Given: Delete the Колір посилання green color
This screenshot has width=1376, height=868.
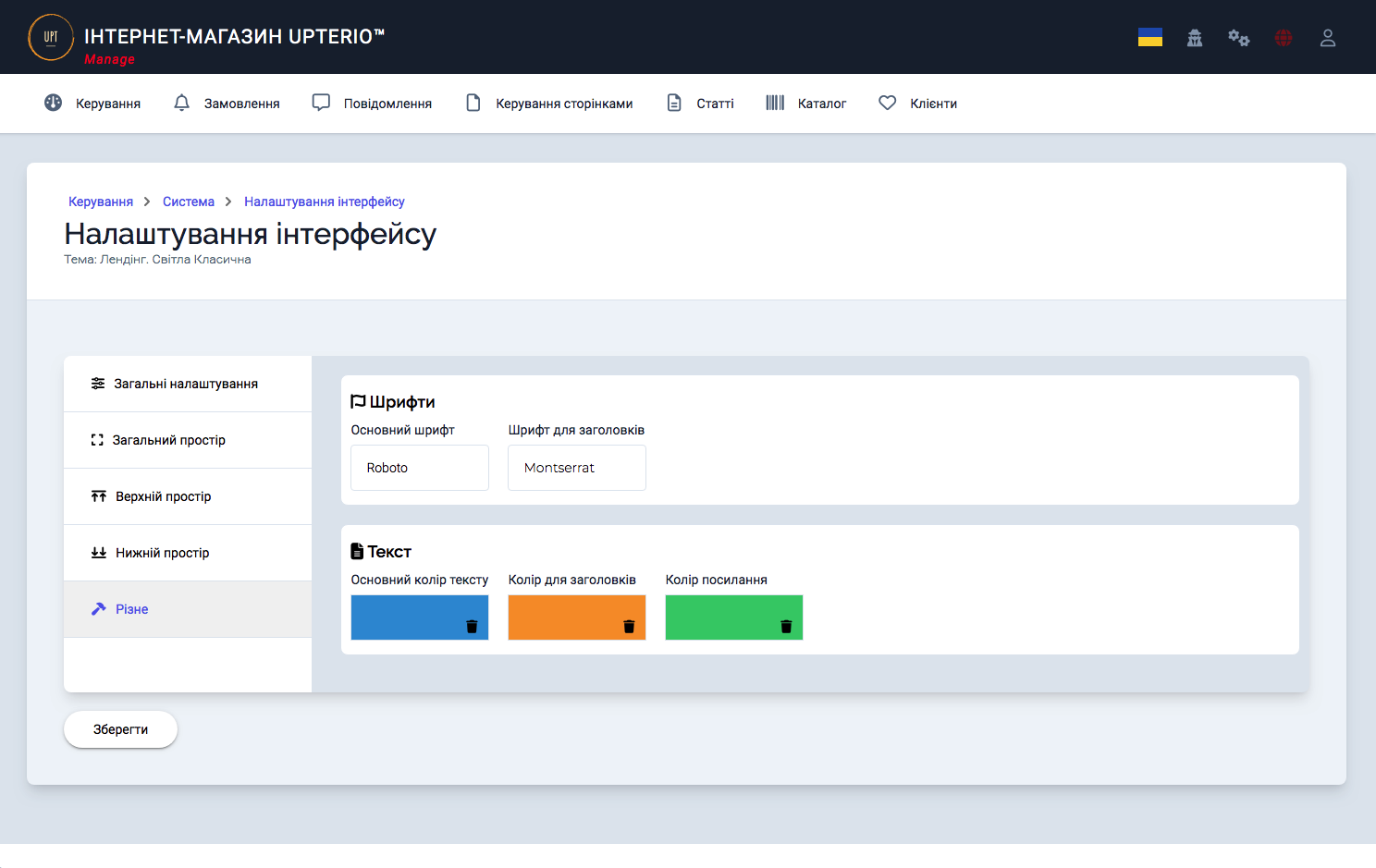Looking at the screenshot, I should (x=786, y=627).
